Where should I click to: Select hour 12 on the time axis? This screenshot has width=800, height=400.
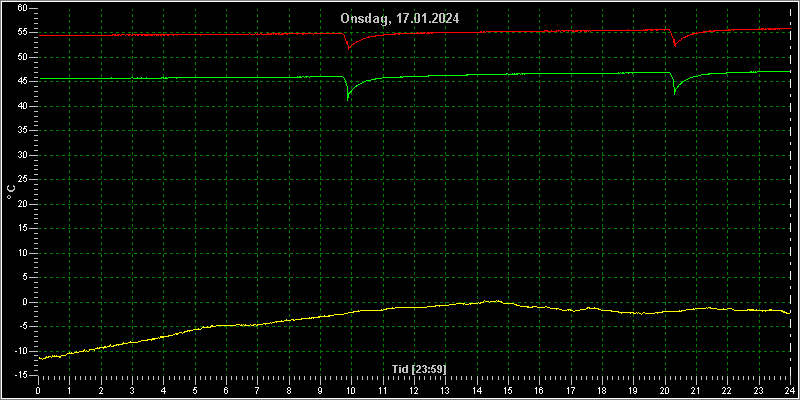[x=414, y=390]
